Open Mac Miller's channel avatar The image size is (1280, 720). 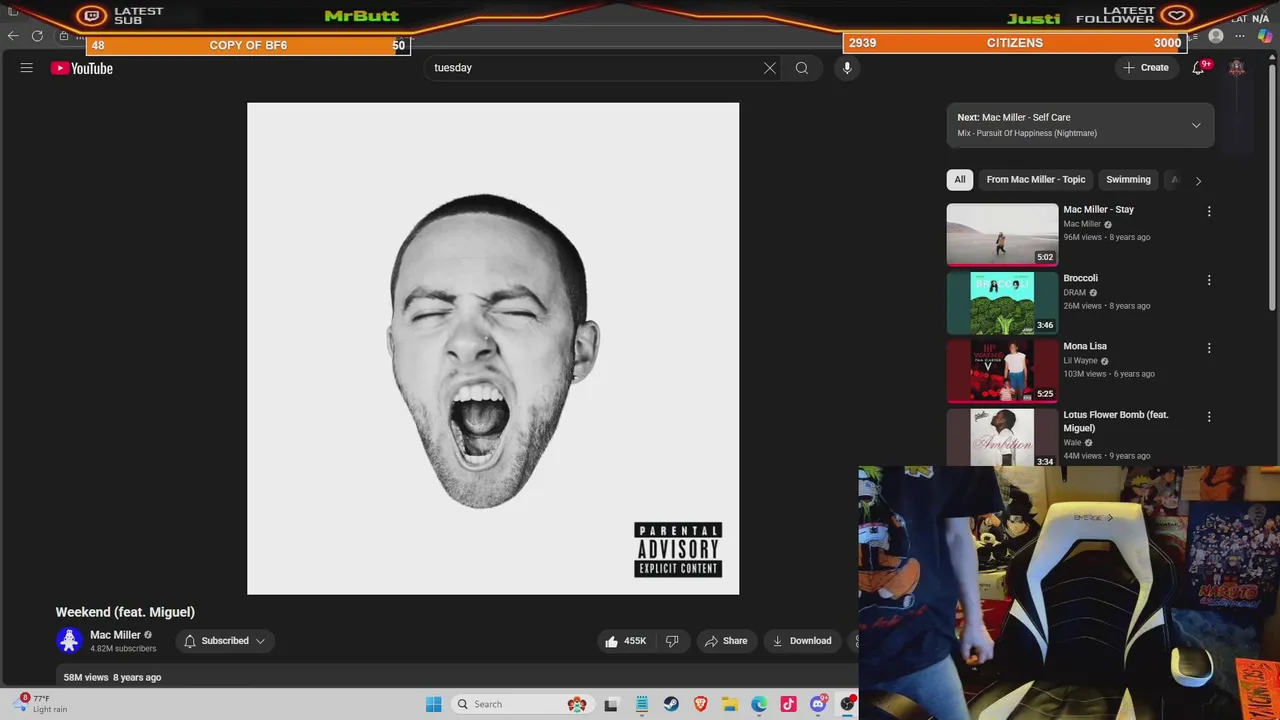69,640
